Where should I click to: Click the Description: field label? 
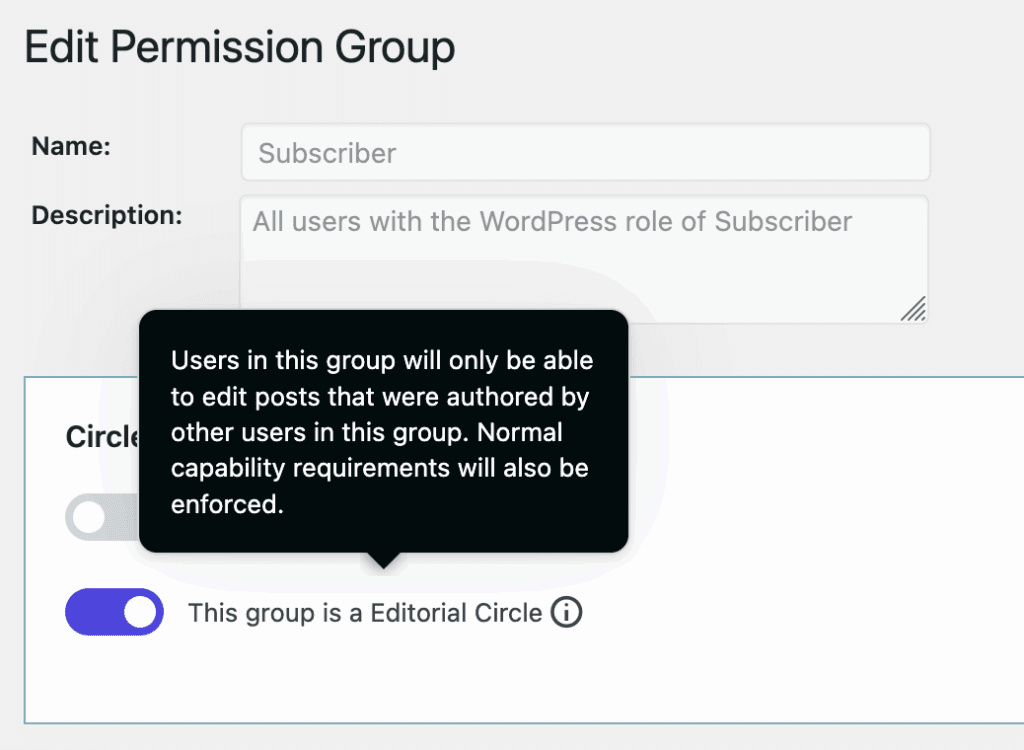(x=105, y=214)
